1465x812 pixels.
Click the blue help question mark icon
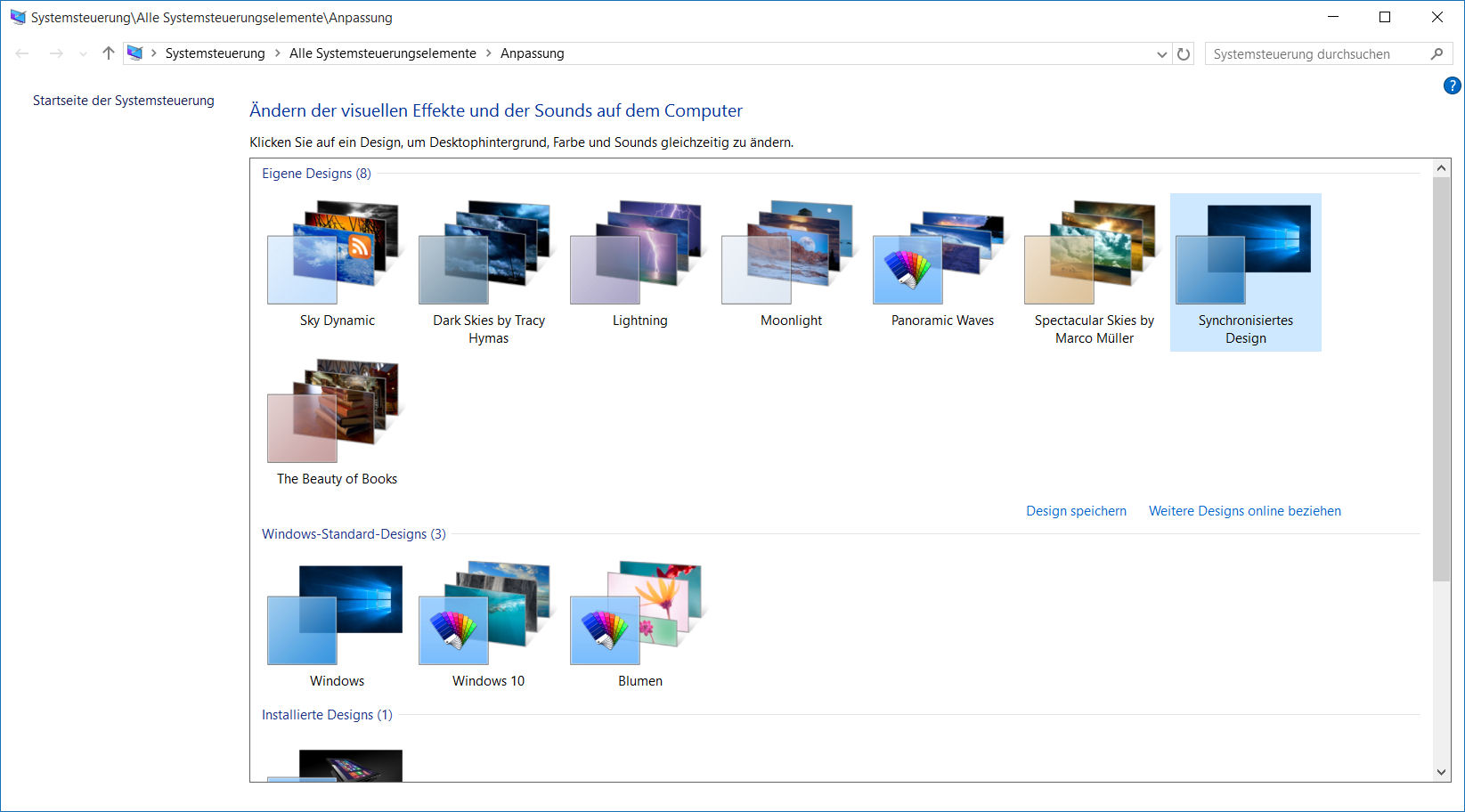coord(1452,85)
